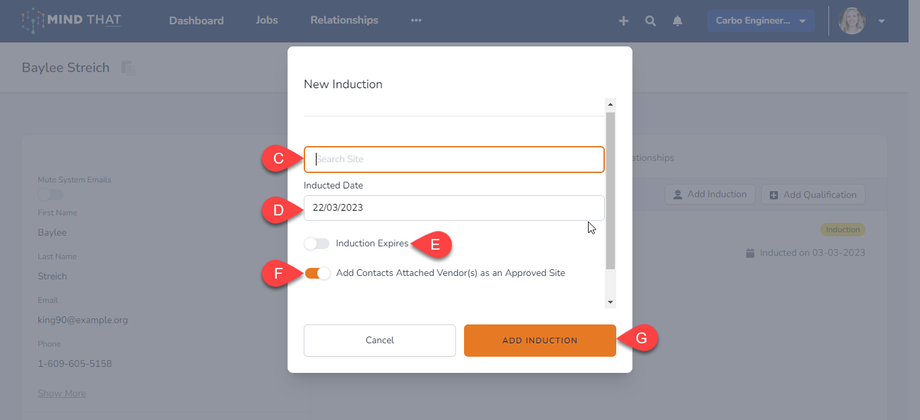This screenshot has height=420, width=920.
Task: Go to the Dashboard menu
Action: click(x=196, y=20)
